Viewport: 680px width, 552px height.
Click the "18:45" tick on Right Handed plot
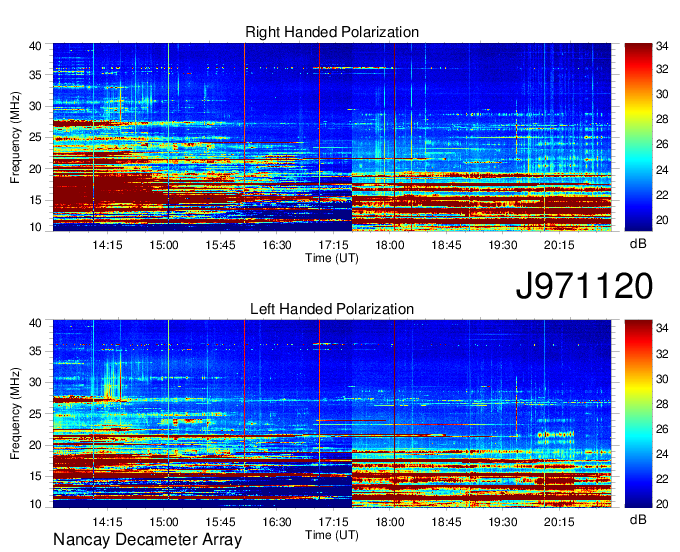(x=446, y=245)
